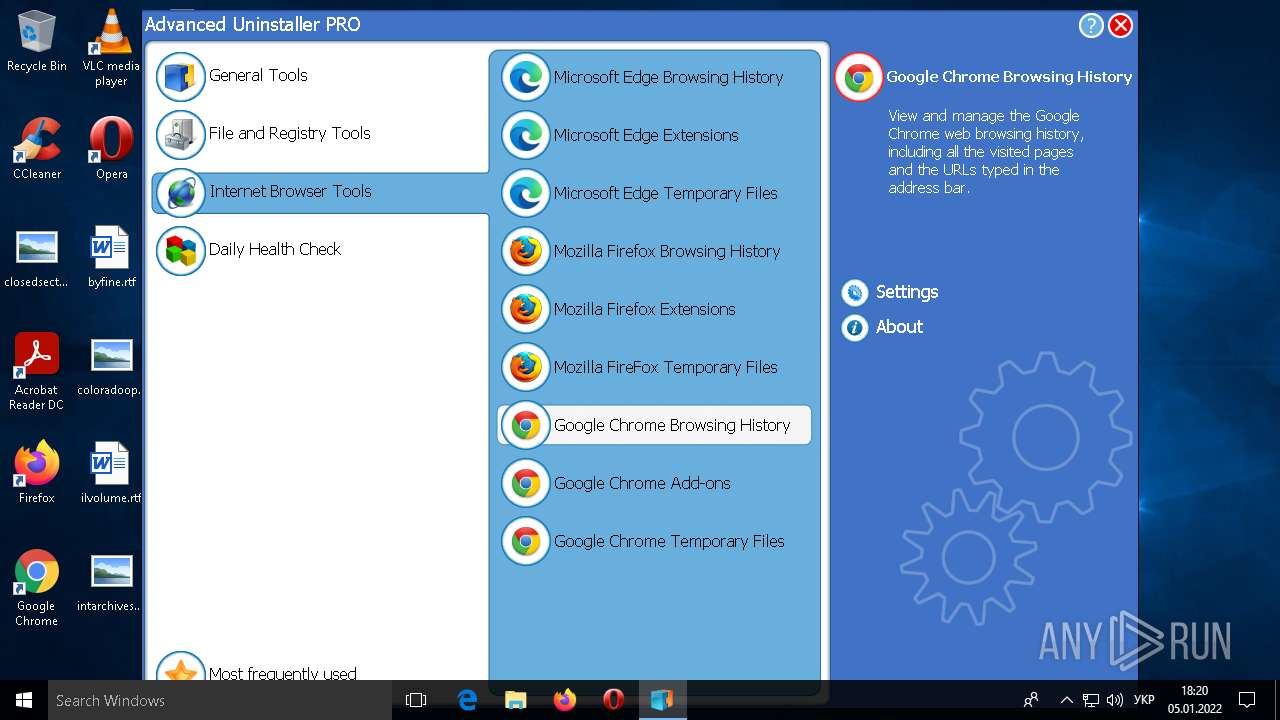Click Advanced Uninstaller taskbar button

pos(662,700)
